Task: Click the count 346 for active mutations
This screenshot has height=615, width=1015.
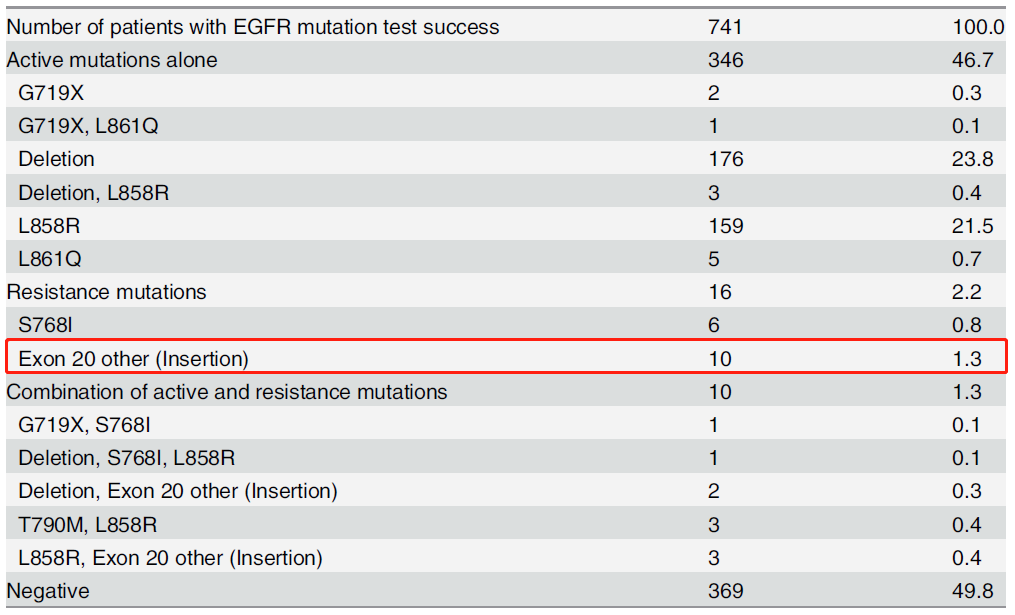Action: tap(725, 60)
